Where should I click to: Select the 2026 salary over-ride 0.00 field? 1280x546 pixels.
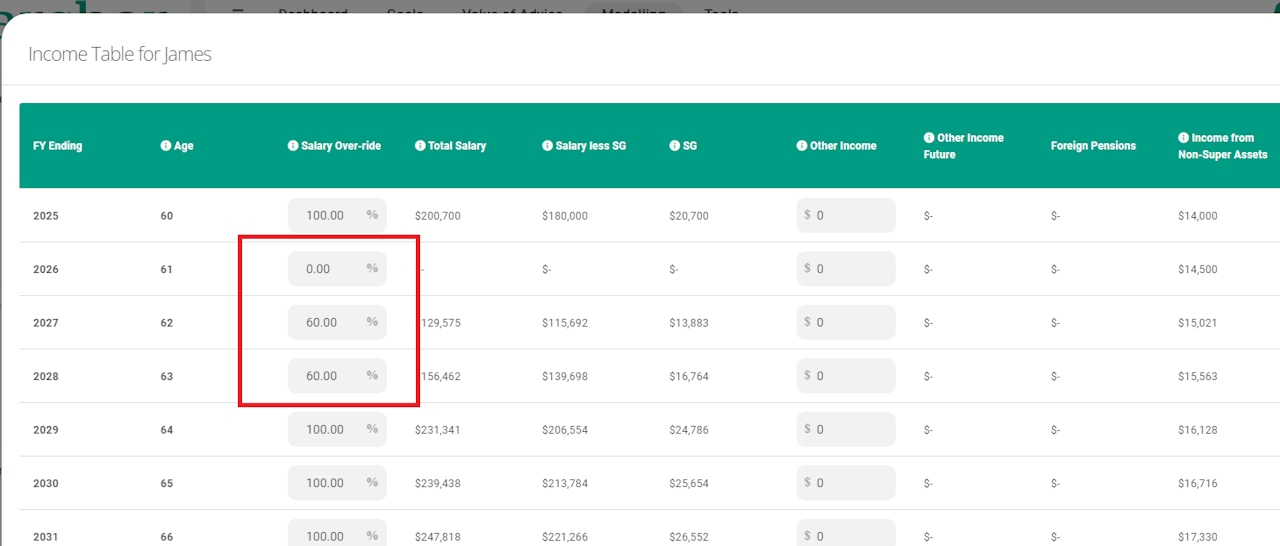337,269
